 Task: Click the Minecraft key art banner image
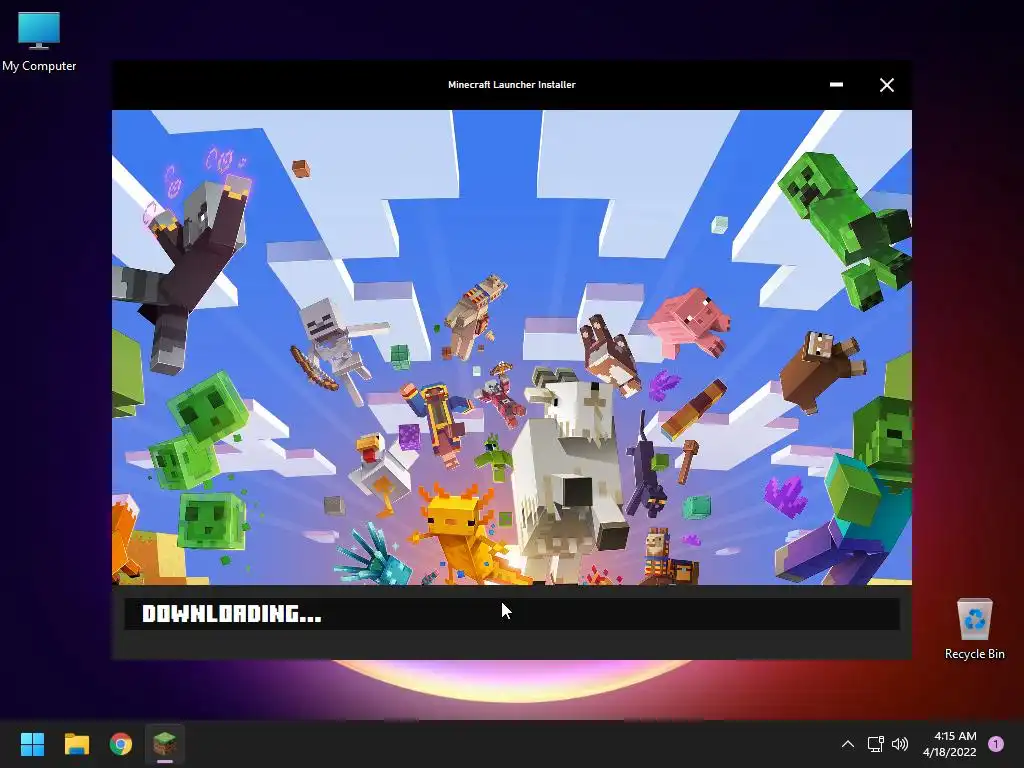pos(512,347)
